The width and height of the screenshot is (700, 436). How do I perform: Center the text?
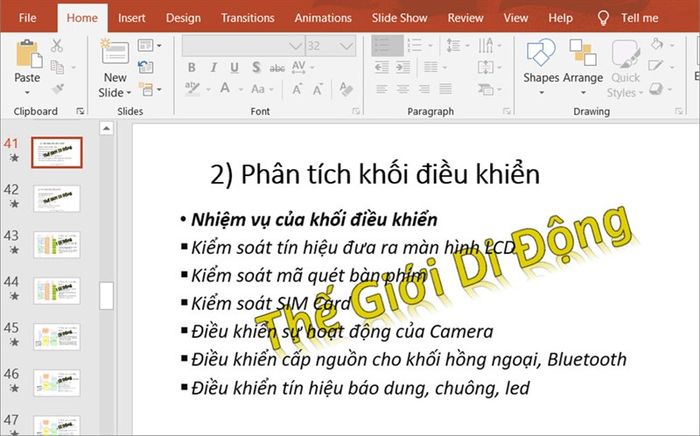[403, 89]
